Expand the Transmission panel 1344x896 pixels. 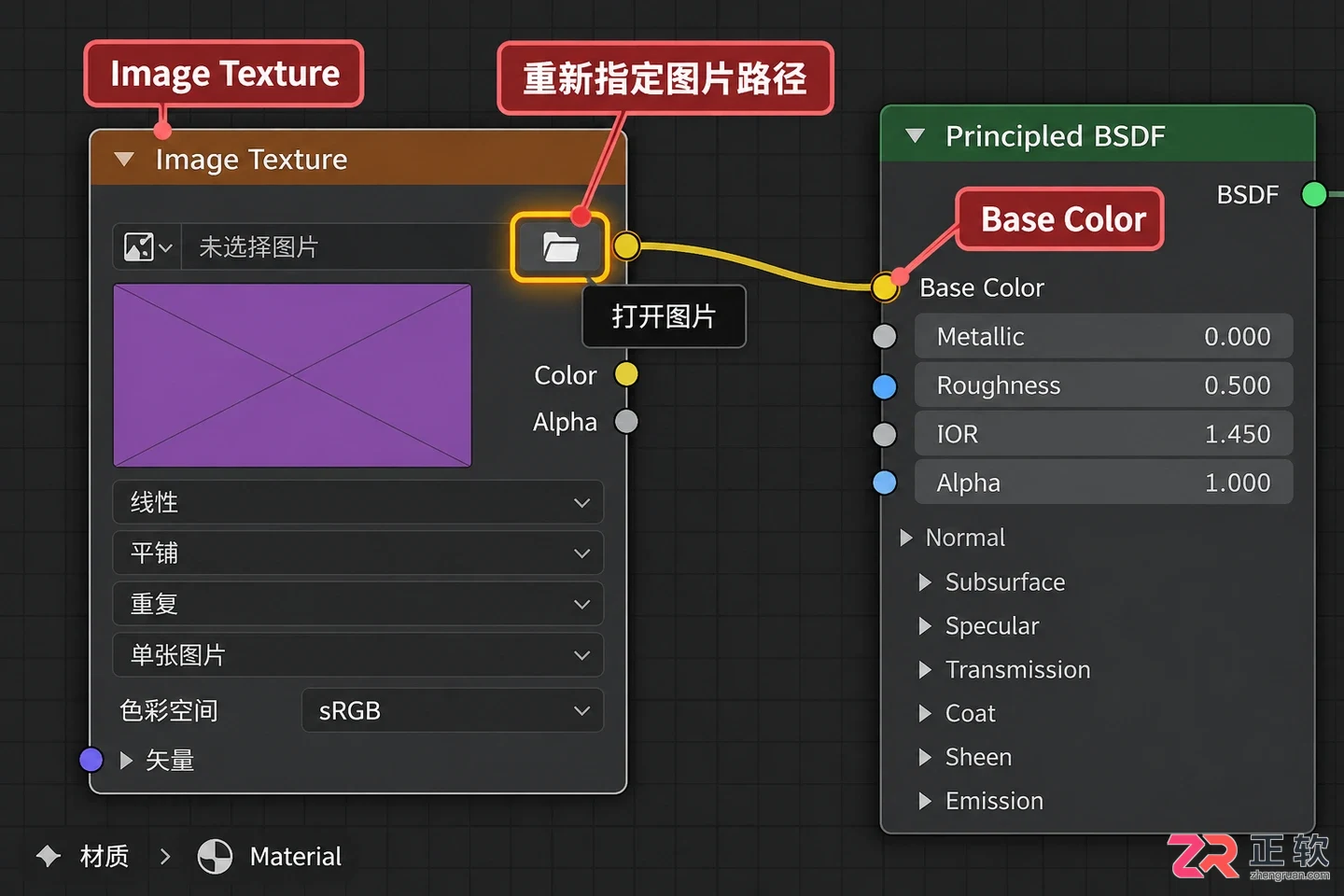coord(925,670)
